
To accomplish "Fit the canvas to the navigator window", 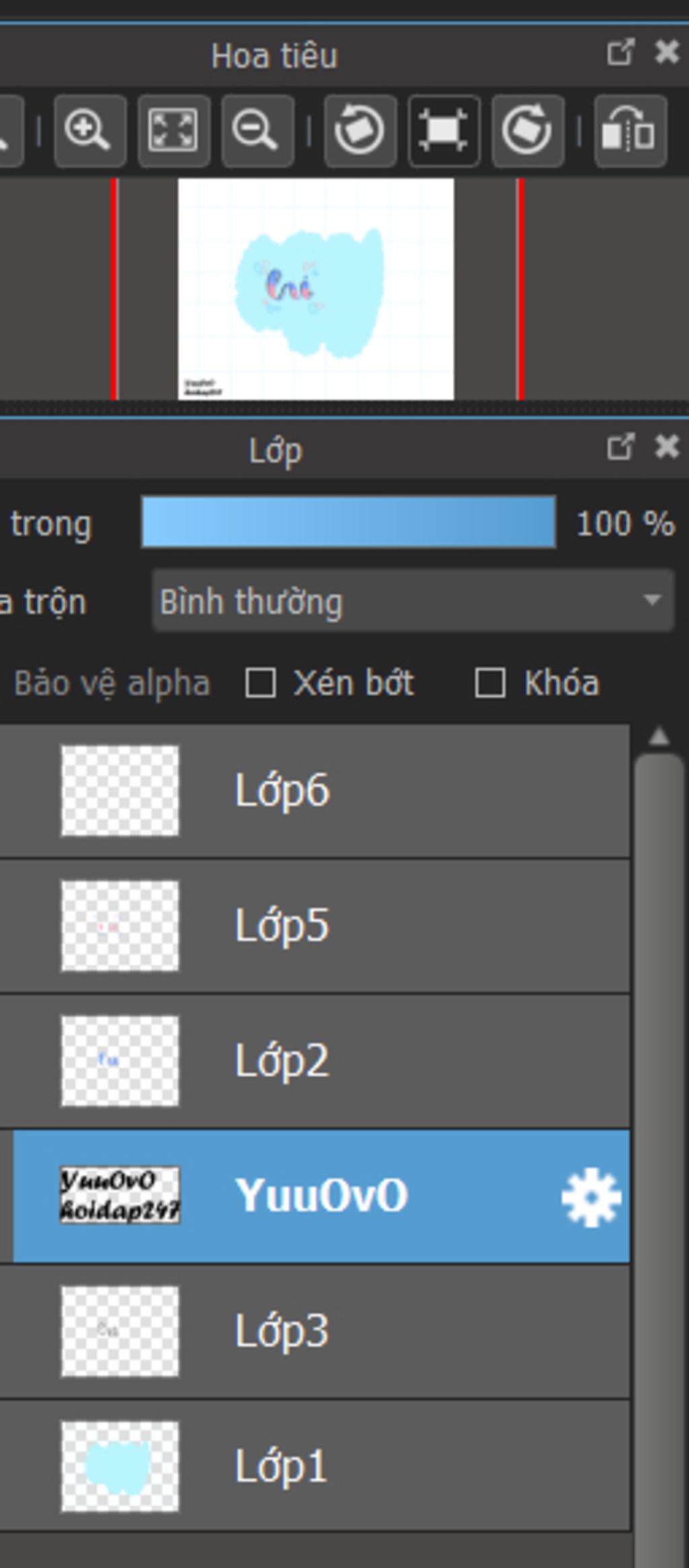I will [x=174, y=131].
